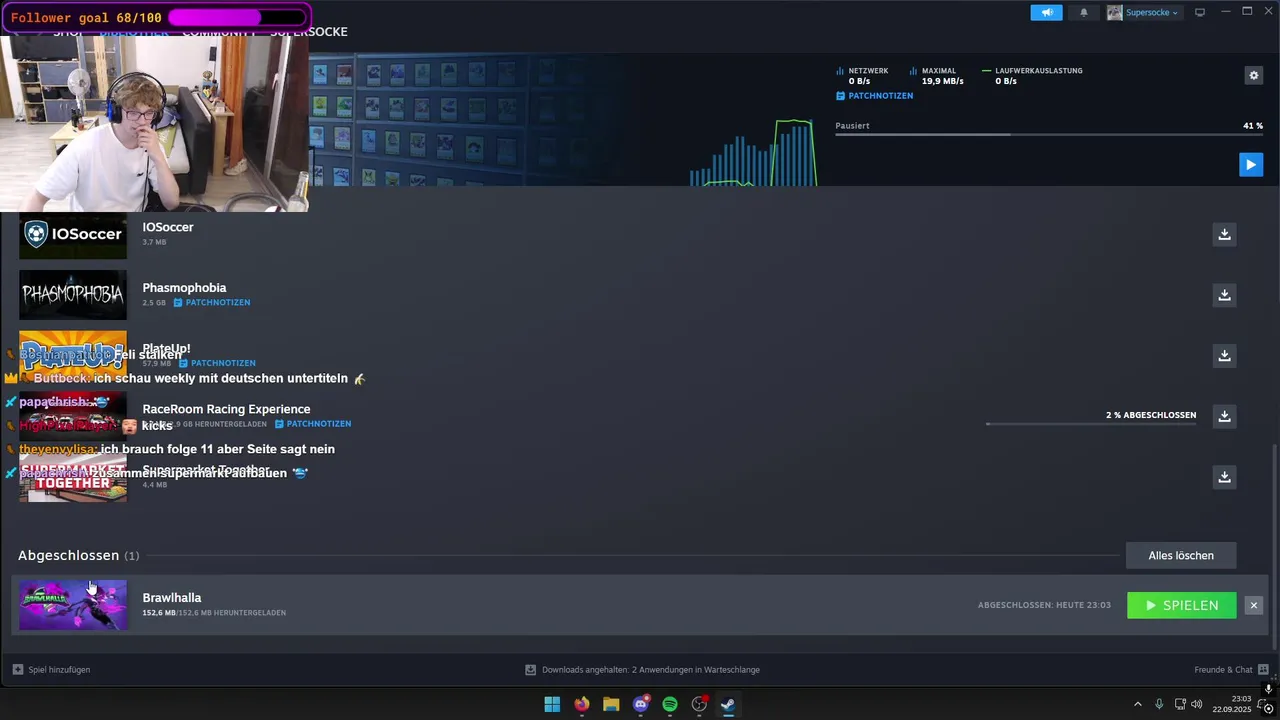Start the Phasmophobia download via its arrow icon
Image resolution: width=1280 pixels, height=720 pixels.
click(x=1224, y=295)
